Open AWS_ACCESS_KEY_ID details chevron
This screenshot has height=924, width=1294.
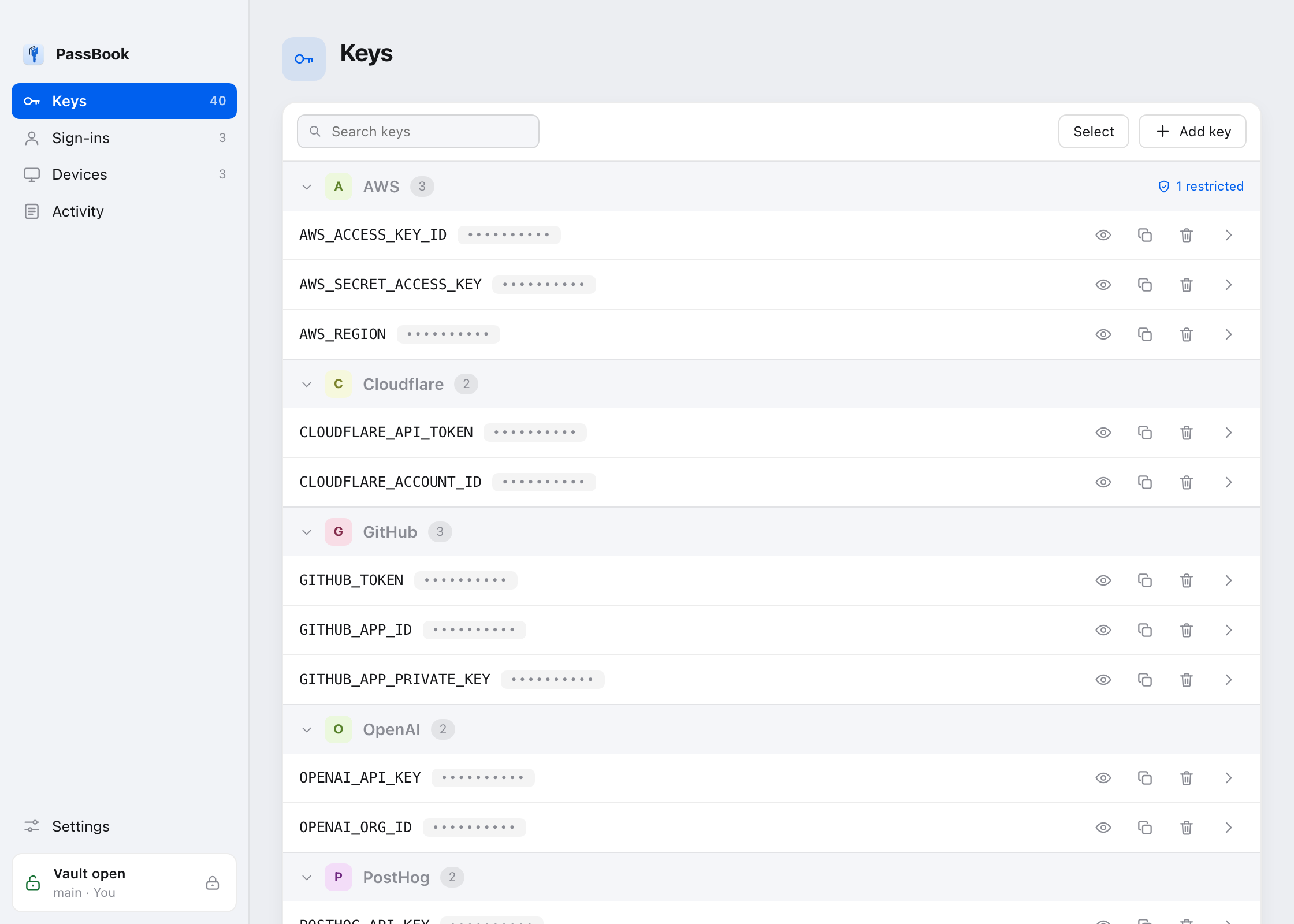click(1228, 235)
